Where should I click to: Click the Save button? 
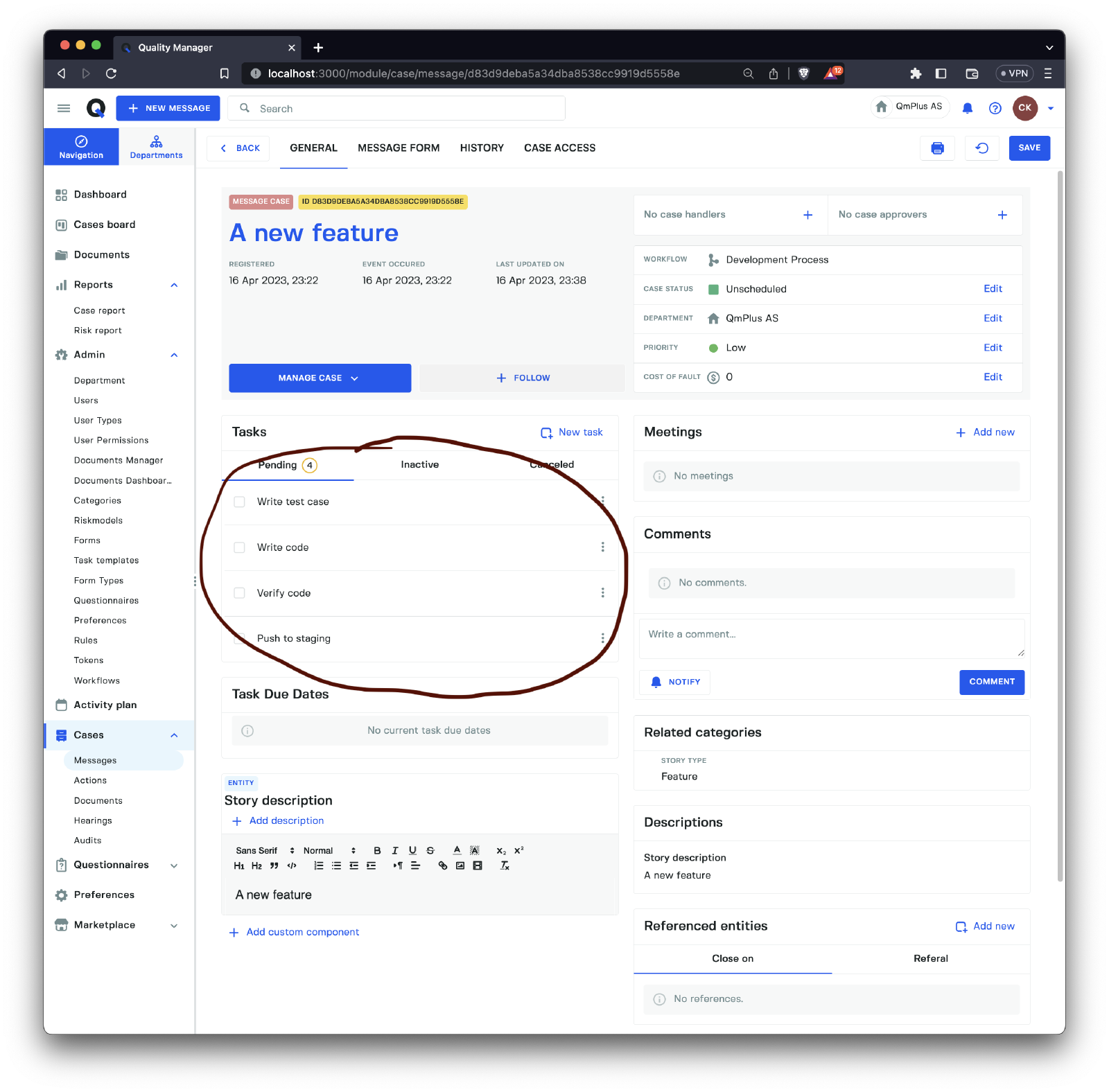pyautogui.click(x=1029, y=148)
